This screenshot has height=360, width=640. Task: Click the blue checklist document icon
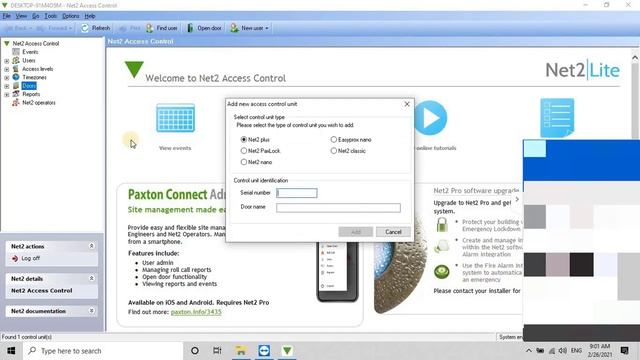coord(557,118)
